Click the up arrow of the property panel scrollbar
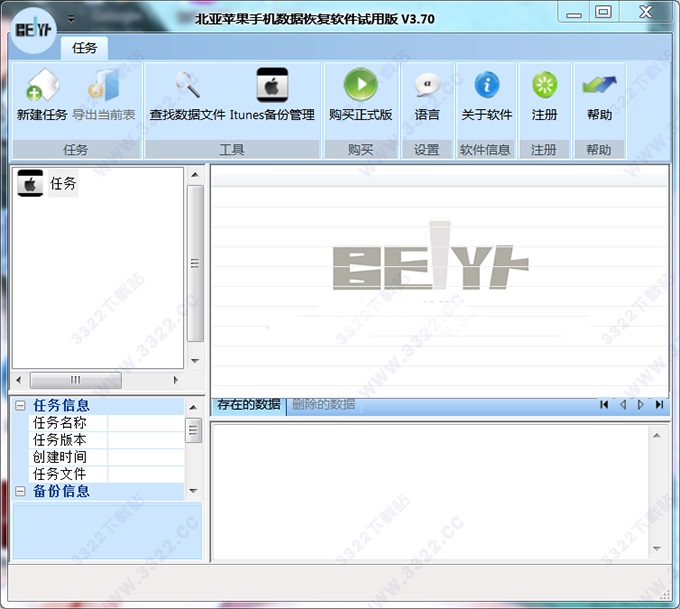This screenshot has width=680, height=609. click(193, 408)
